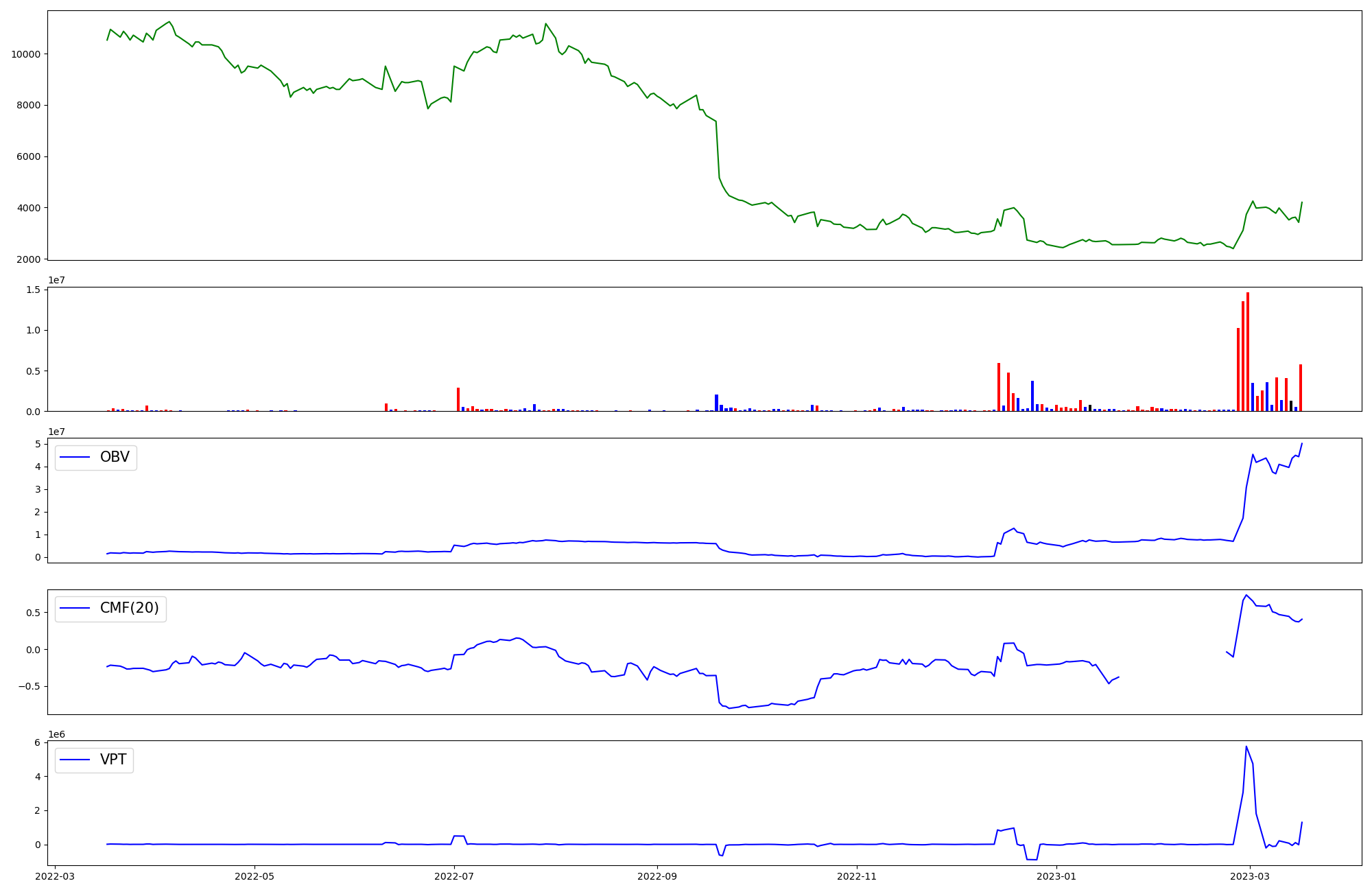Viewport: 1372px width, 892px height.
Task: Click the OBV legend label
Action: (x=115, y=457)
